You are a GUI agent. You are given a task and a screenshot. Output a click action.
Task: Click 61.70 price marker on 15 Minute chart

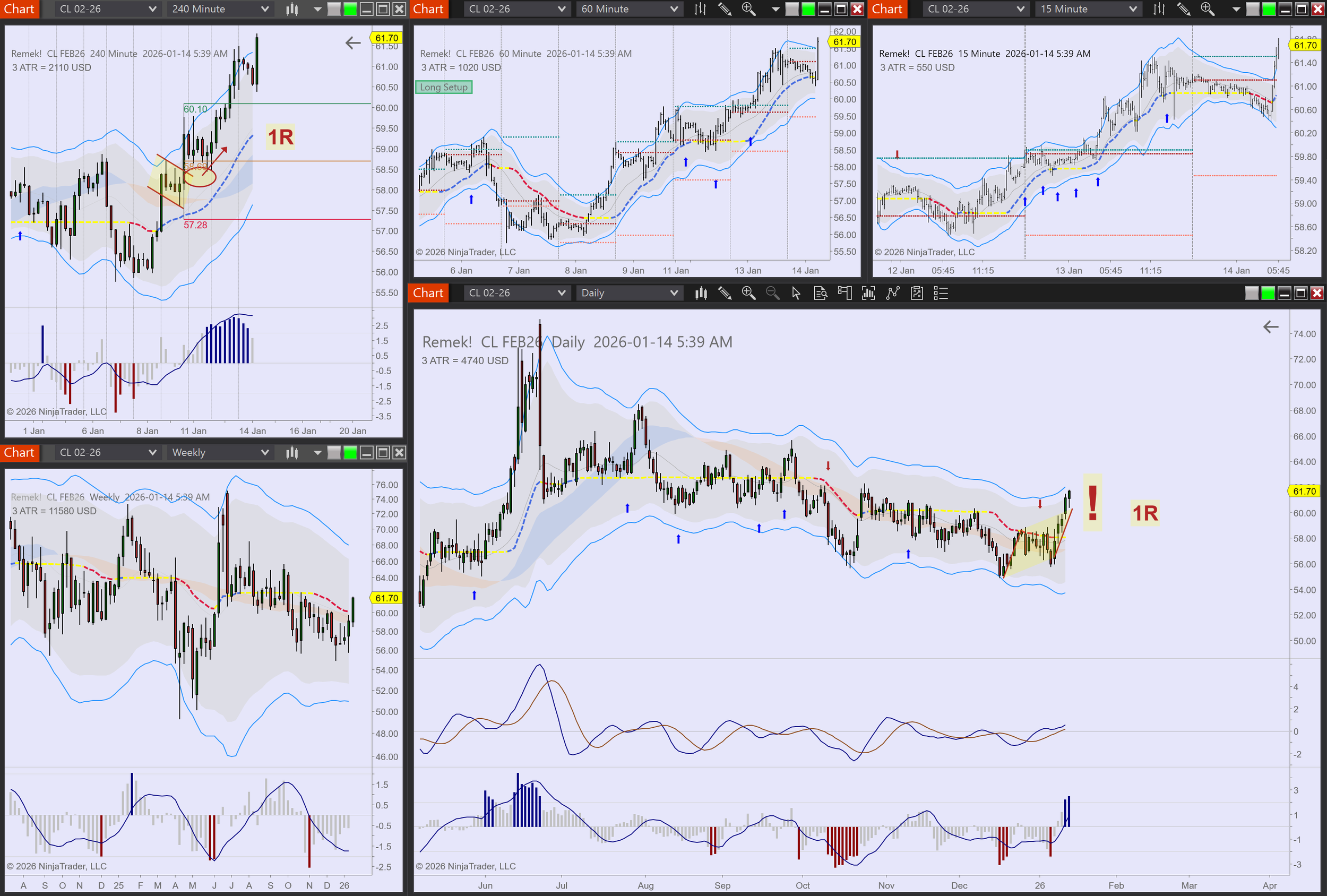tap(1305, 45)
